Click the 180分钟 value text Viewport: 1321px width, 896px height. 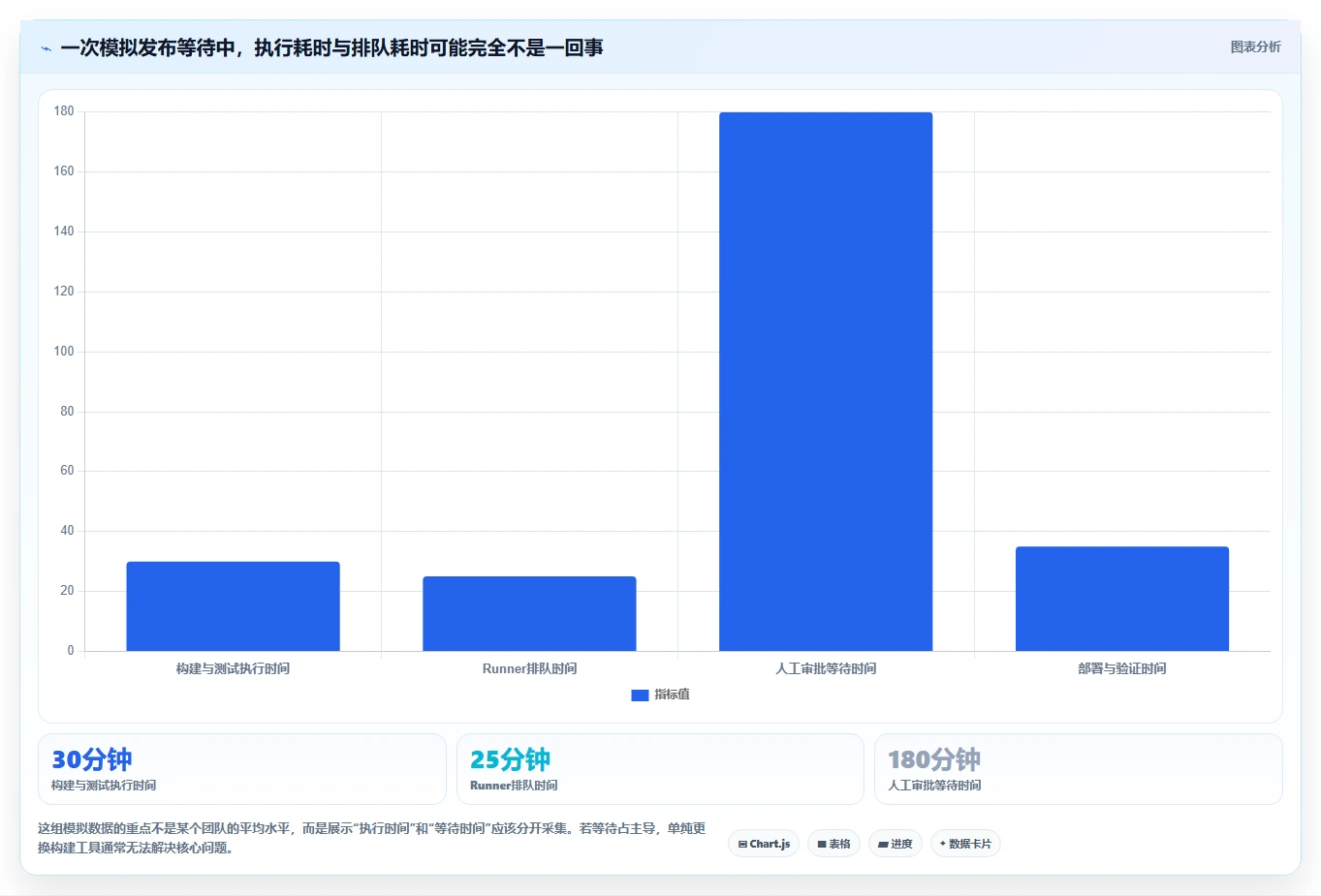coord(934,759)
